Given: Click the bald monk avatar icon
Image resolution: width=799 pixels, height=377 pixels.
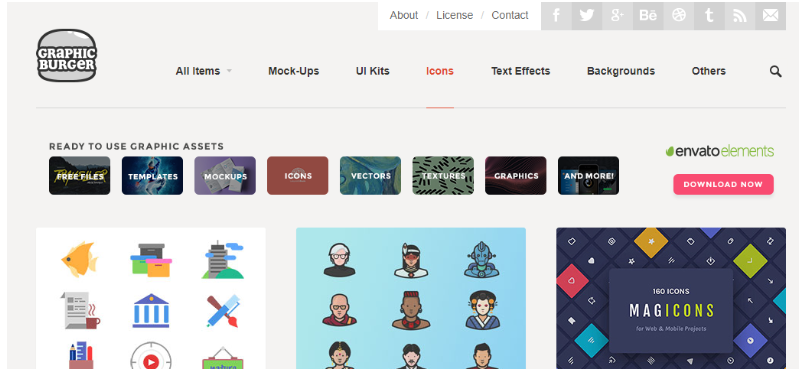Looking at the screenshot, I should click(339, 309).
